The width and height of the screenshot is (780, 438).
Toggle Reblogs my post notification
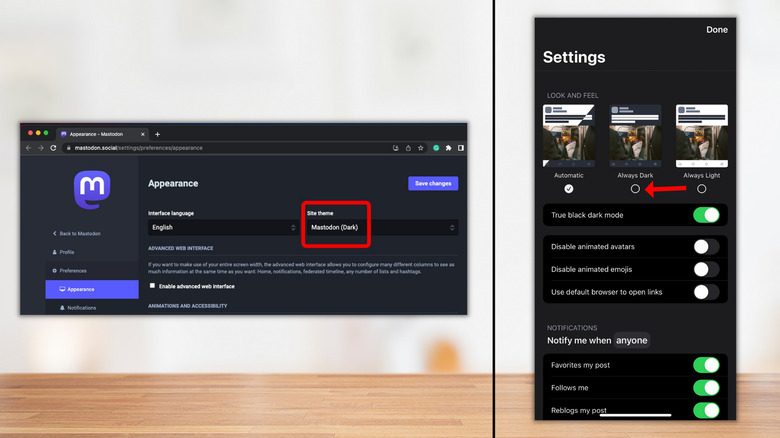(706, 410)
